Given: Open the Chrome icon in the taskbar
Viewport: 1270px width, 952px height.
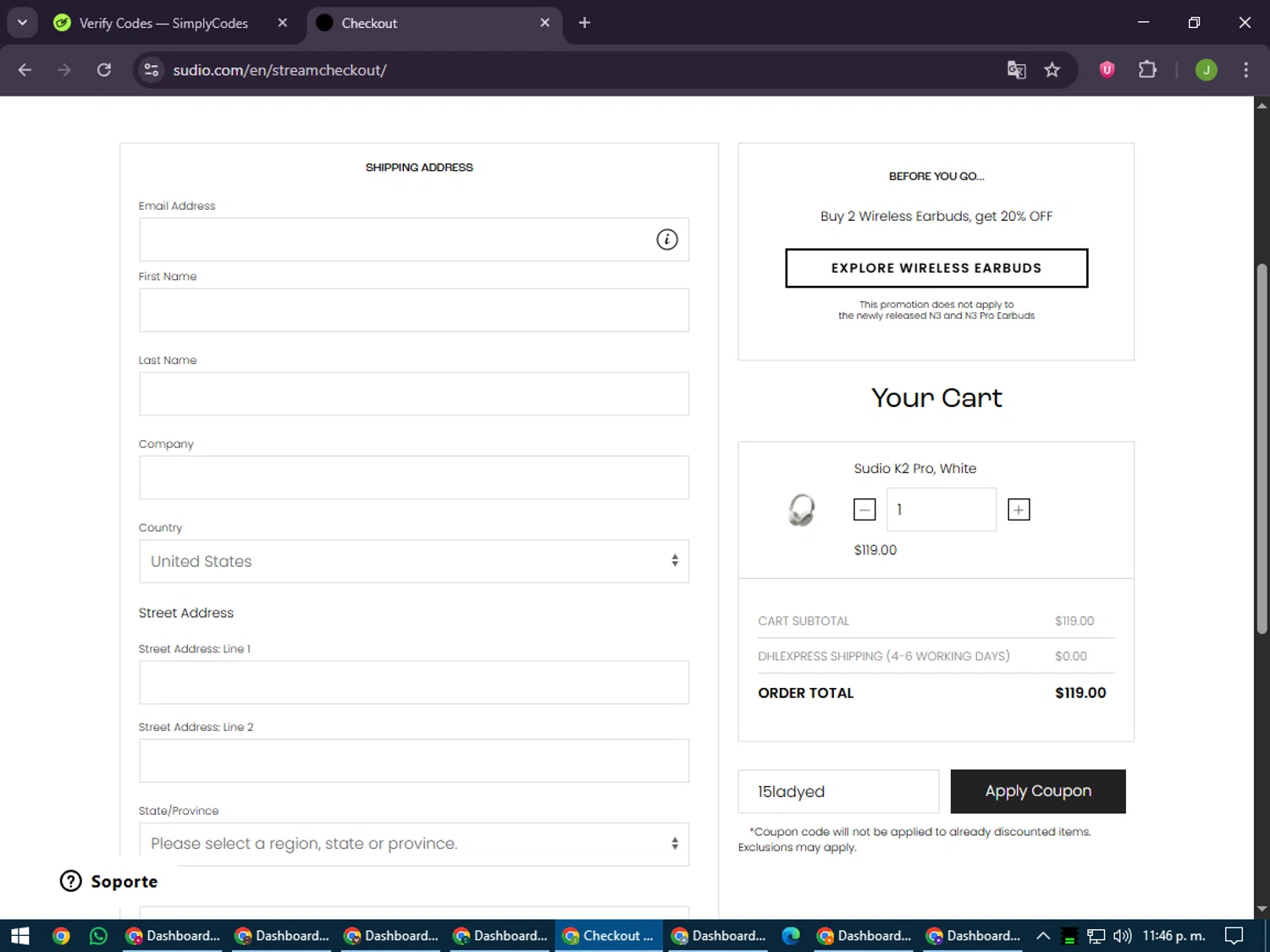Looking at the screenshot, I should click(61, 936).
